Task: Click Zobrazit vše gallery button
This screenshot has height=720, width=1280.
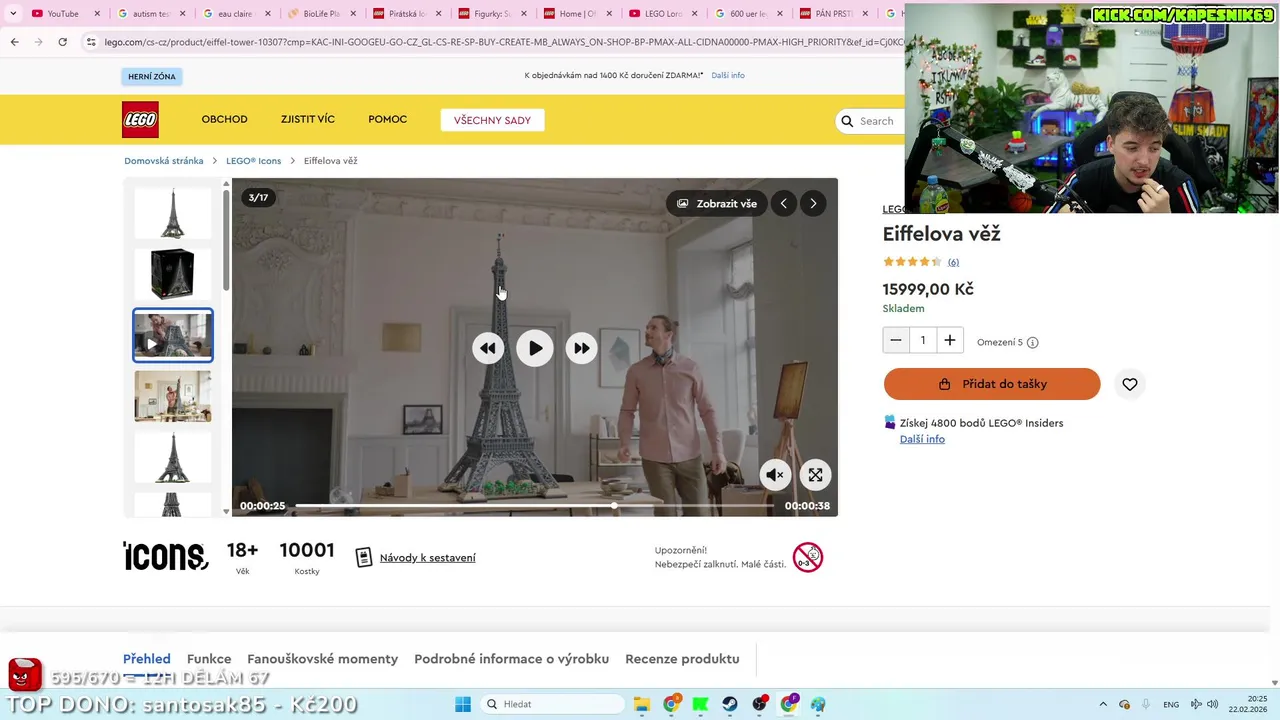Action: coord(717,203)
